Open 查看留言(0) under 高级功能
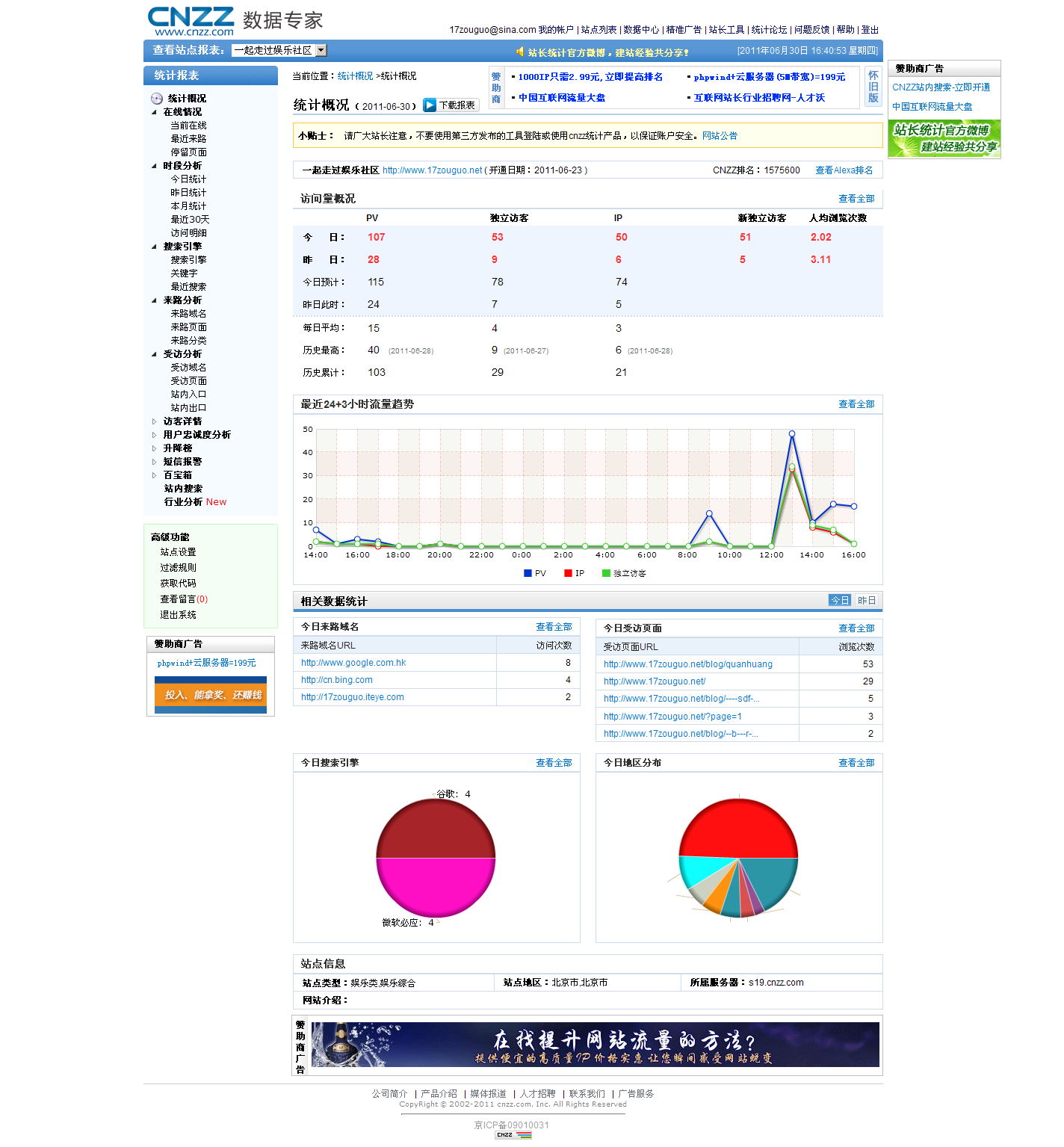The height and width of the screenshot is (1147, 1064). point(184,599)
